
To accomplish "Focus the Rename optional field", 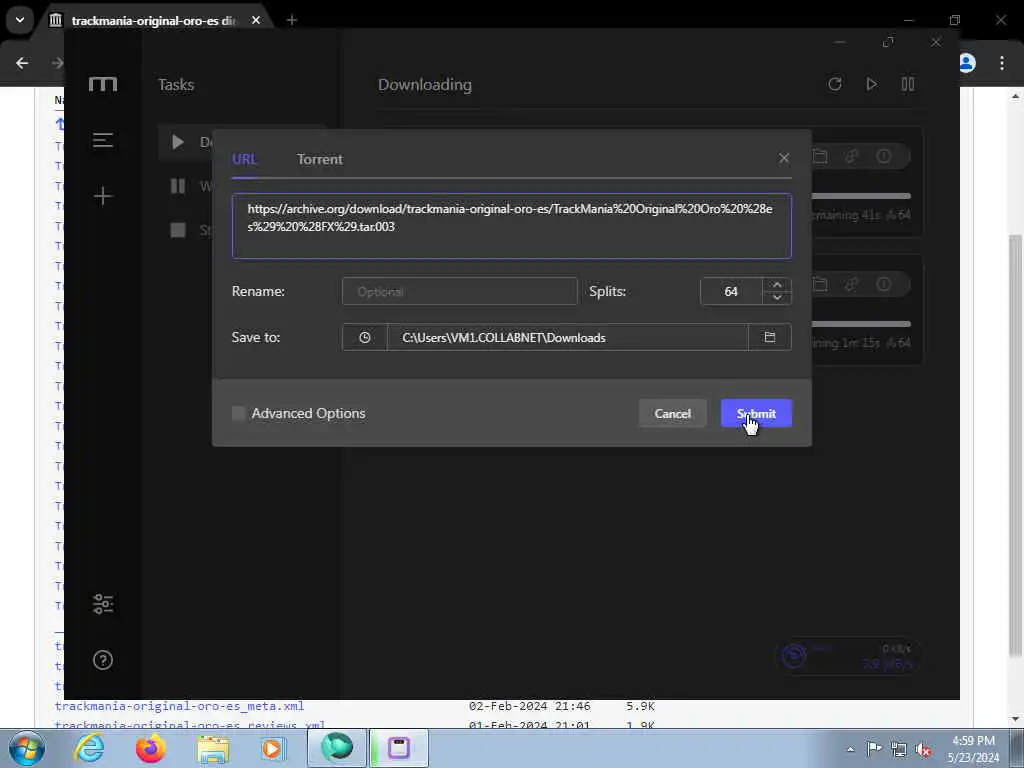I will pos(460,291).
